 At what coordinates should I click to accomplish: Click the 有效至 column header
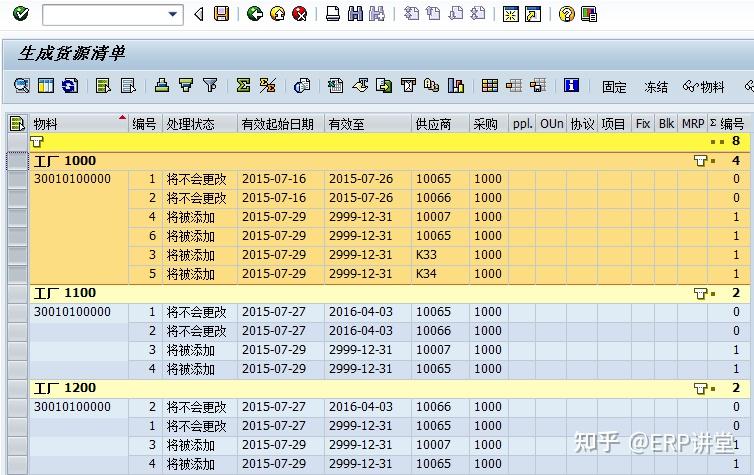[x=368, y=124]
